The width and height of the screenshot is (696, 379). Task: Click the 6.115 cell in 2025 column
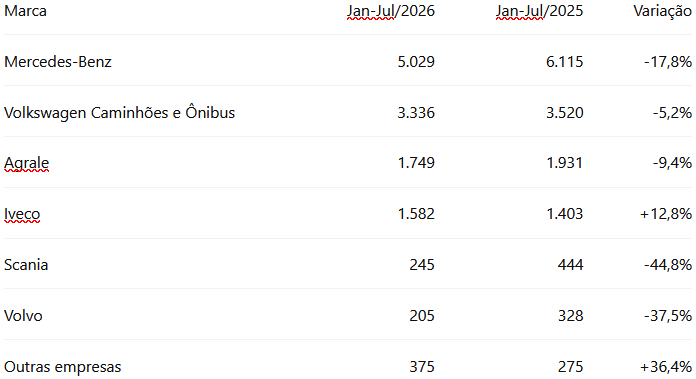(565, 61)
